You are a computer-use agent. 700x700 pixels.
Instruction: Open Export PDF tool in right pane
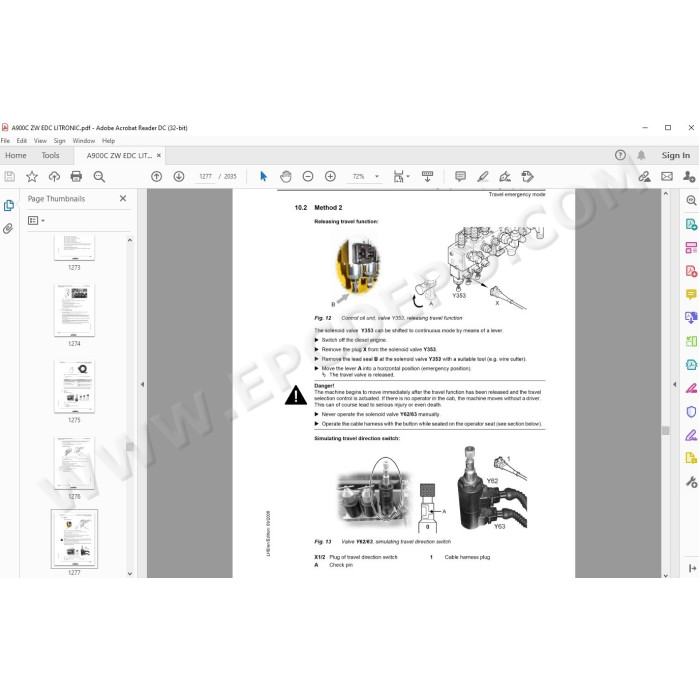pos(691,224)
